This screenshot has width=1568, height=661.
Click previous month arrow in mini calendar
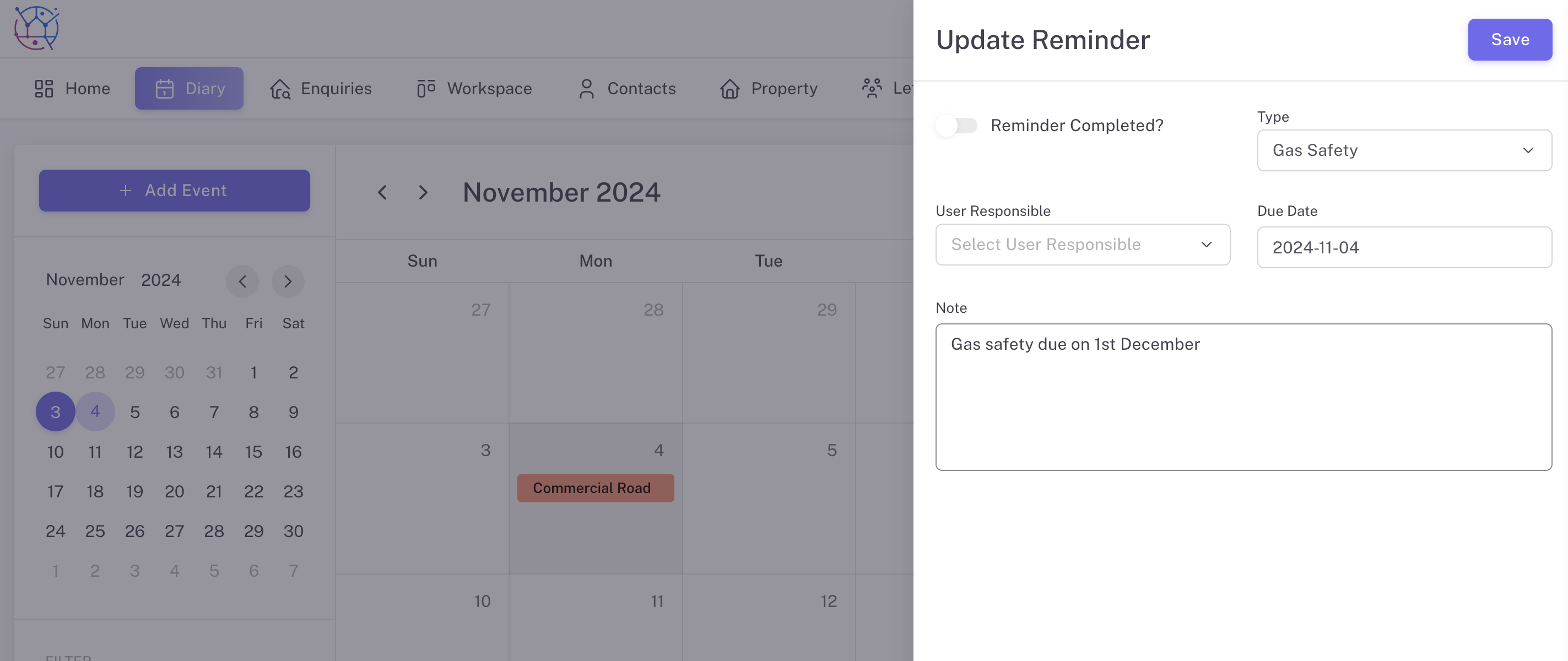(242, 281)
